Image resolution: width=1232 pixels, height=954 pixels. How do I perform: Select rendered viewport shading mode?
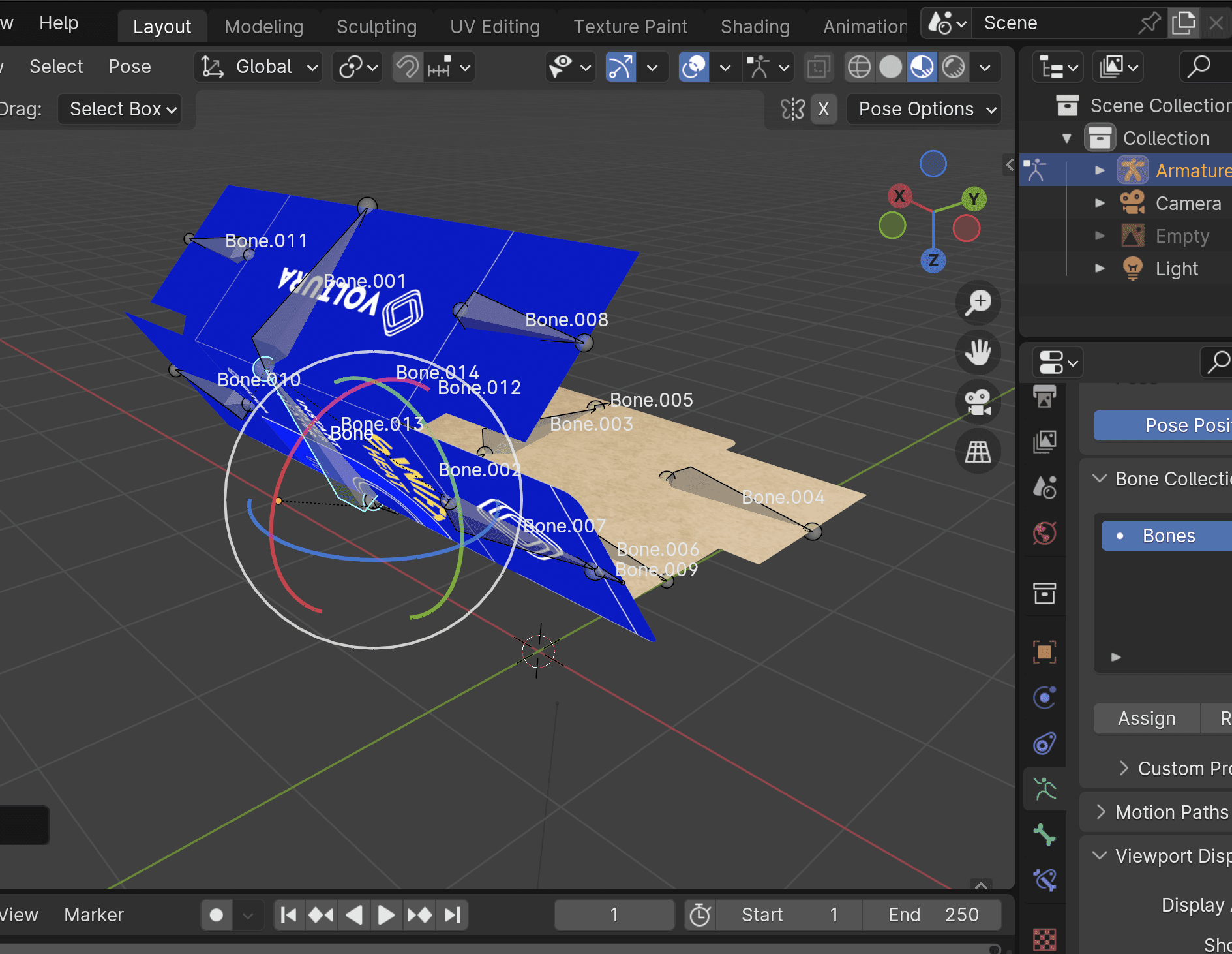coord(954,67)
